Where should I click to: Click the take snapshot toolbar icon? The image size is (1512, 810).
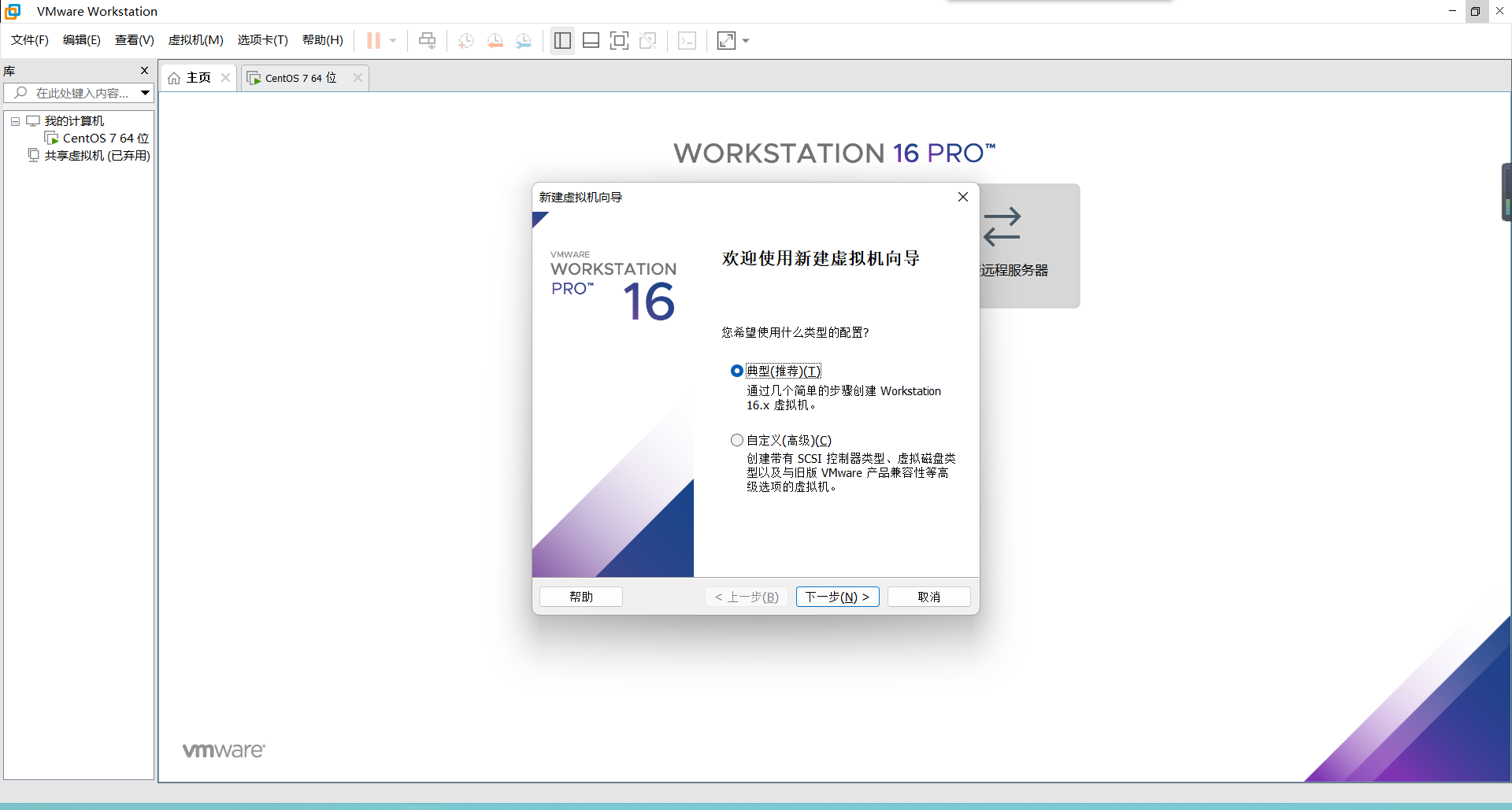(466, 41)
